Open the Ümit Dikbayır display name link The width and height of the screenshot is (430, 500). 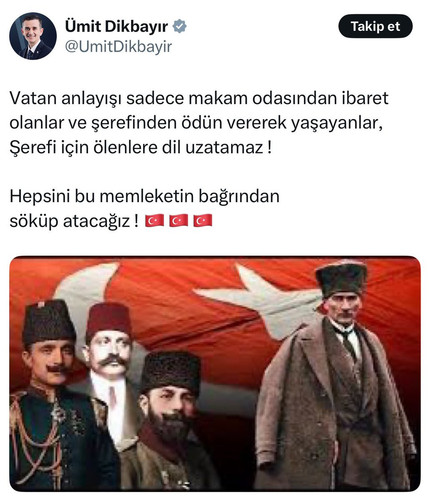(116, 26)
